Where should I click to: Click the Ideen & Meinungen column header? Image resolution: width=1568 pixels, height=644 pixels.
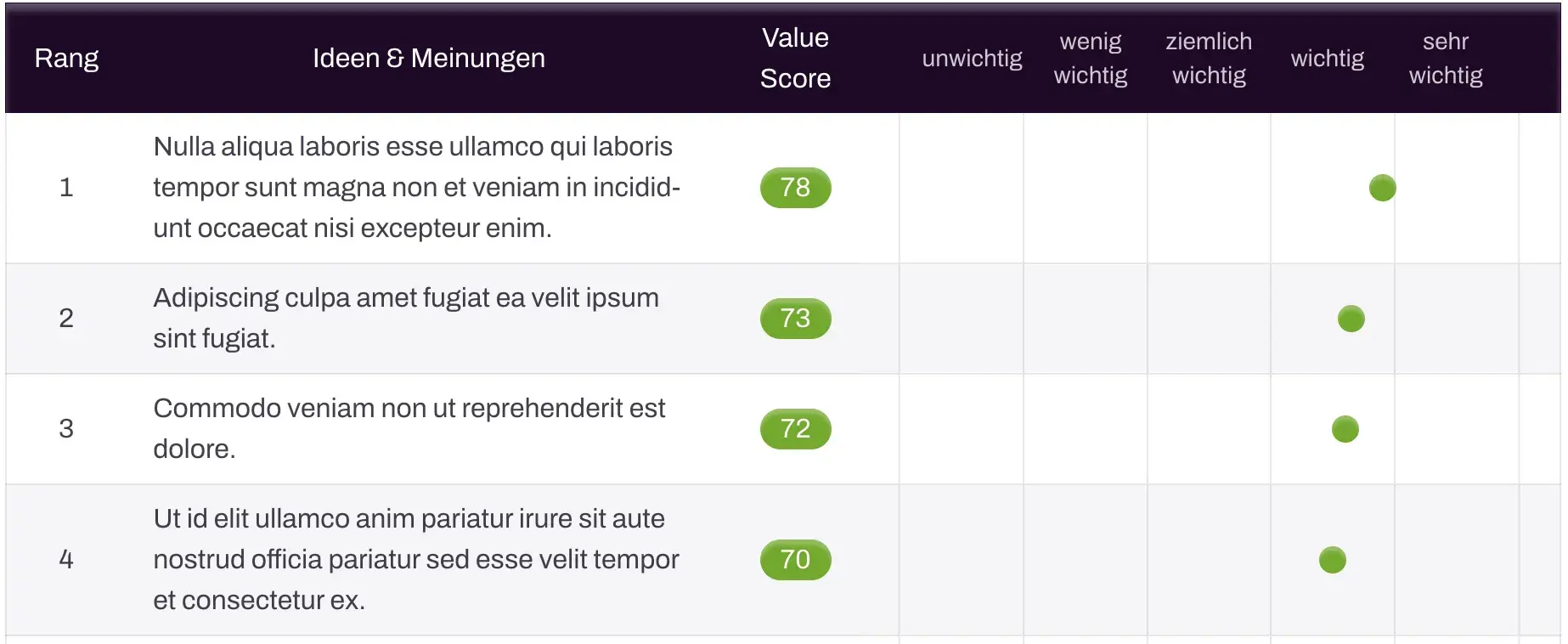429,59
